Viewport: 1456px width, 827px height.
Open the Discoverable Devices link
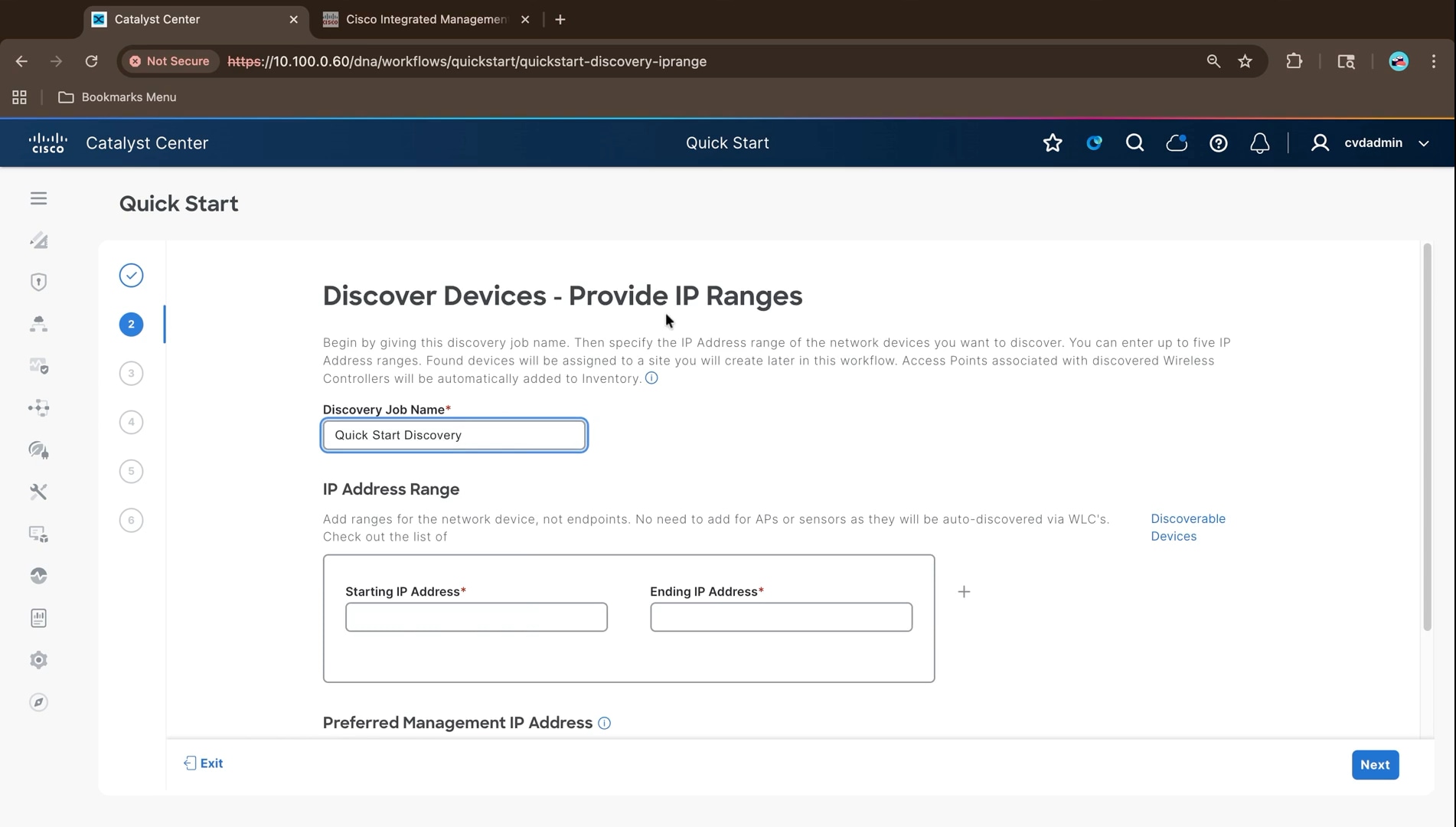(1187, 527)
